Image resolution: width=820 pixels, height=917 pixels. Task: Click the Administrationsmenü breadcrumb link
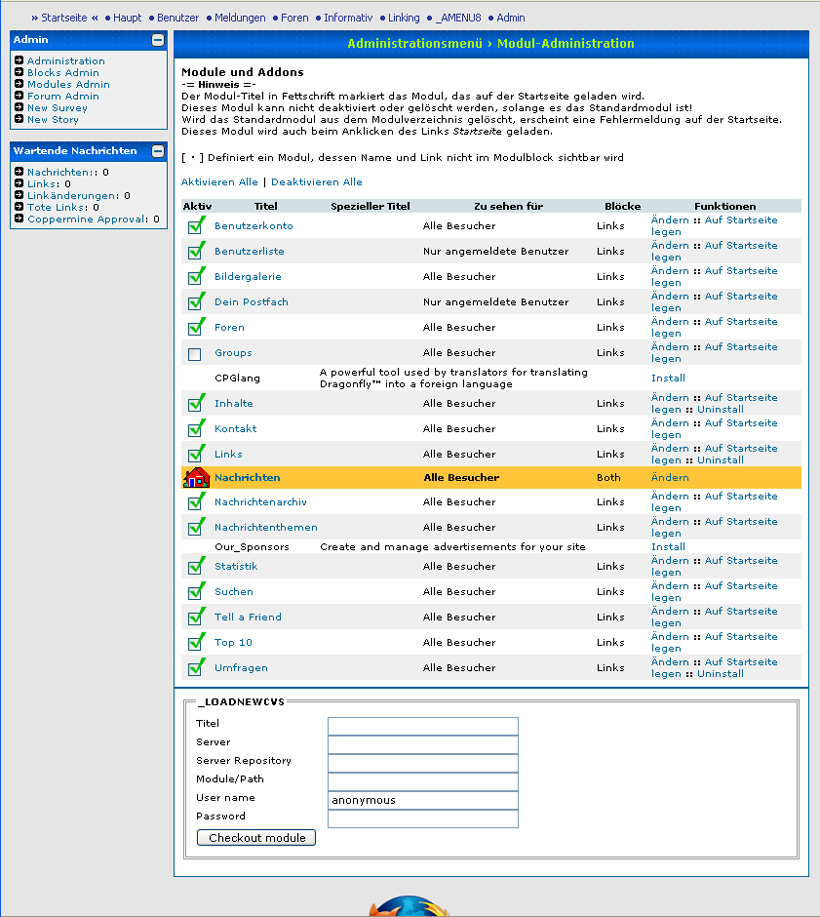point(415,43)
